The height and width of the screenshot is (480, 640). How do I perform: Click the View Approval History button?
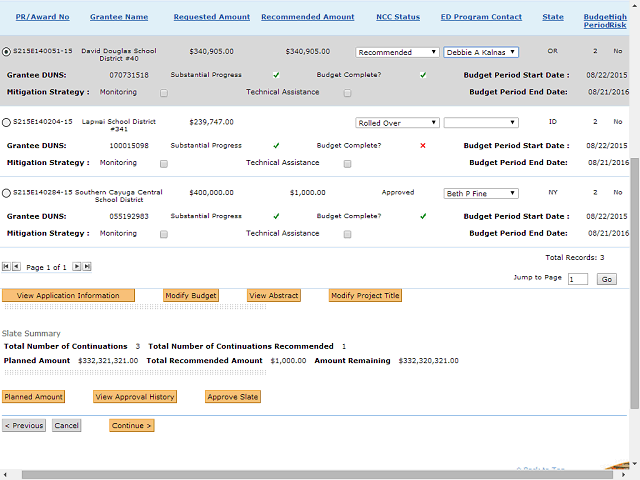[135, 397]
